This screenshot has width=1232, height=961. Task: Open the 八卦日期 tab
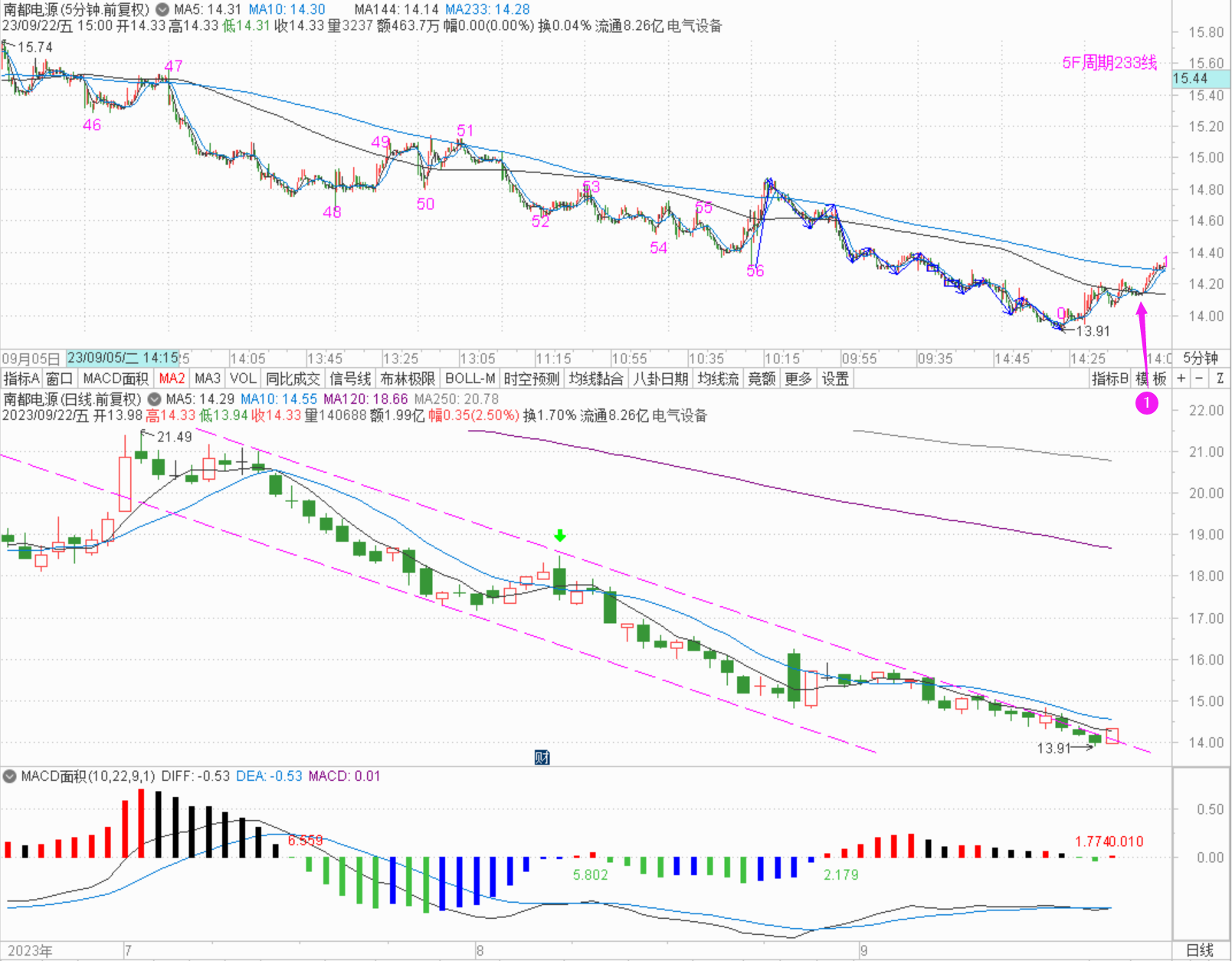660,379
